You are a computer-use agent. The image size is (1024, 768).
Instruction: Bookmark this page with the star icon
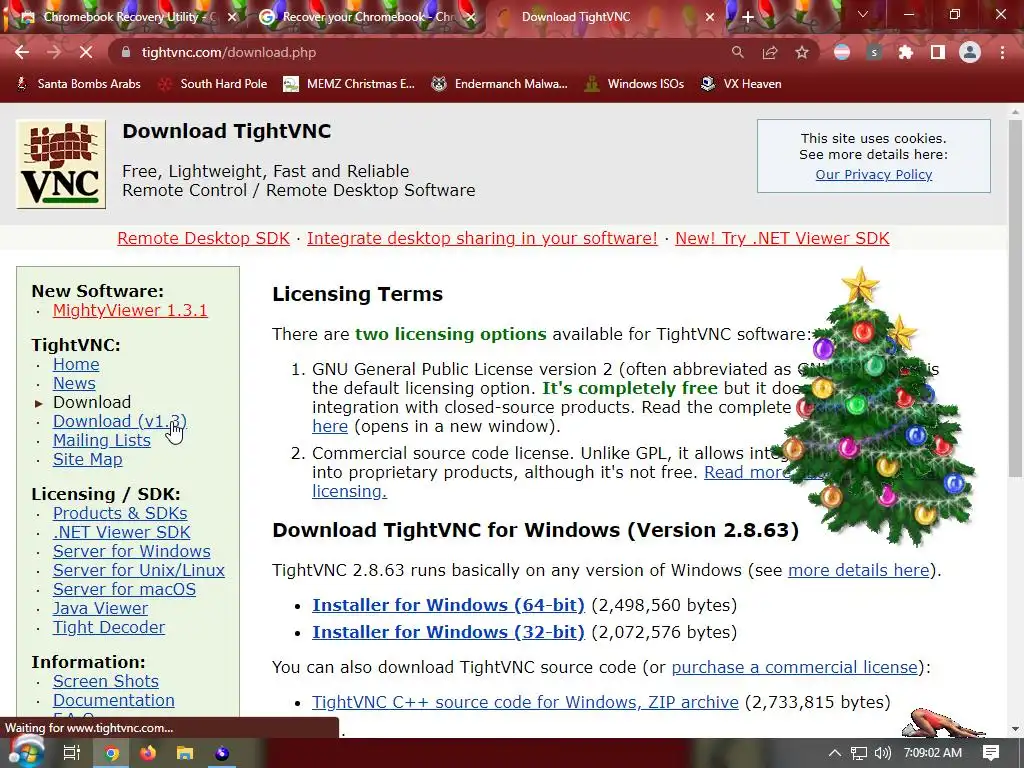(x=802, y=52)
